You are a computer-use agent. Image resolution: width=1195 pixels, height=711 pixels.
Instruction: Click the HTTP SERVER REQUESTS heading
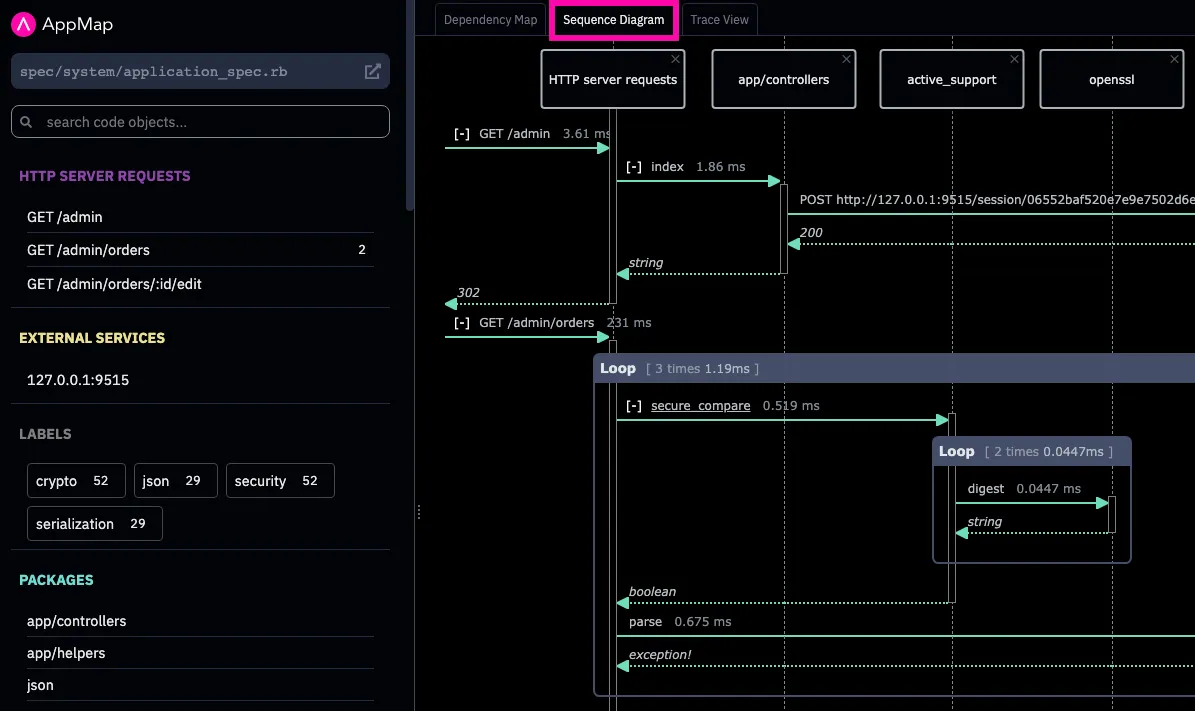[x=104, y=176]
